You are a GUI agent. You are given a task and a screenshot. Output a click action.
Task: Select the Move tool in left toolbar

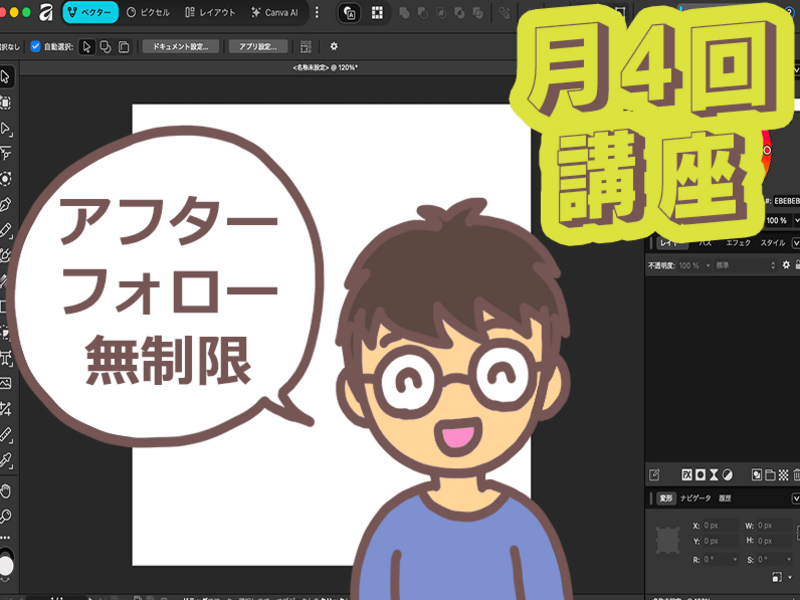coord(6,77)
